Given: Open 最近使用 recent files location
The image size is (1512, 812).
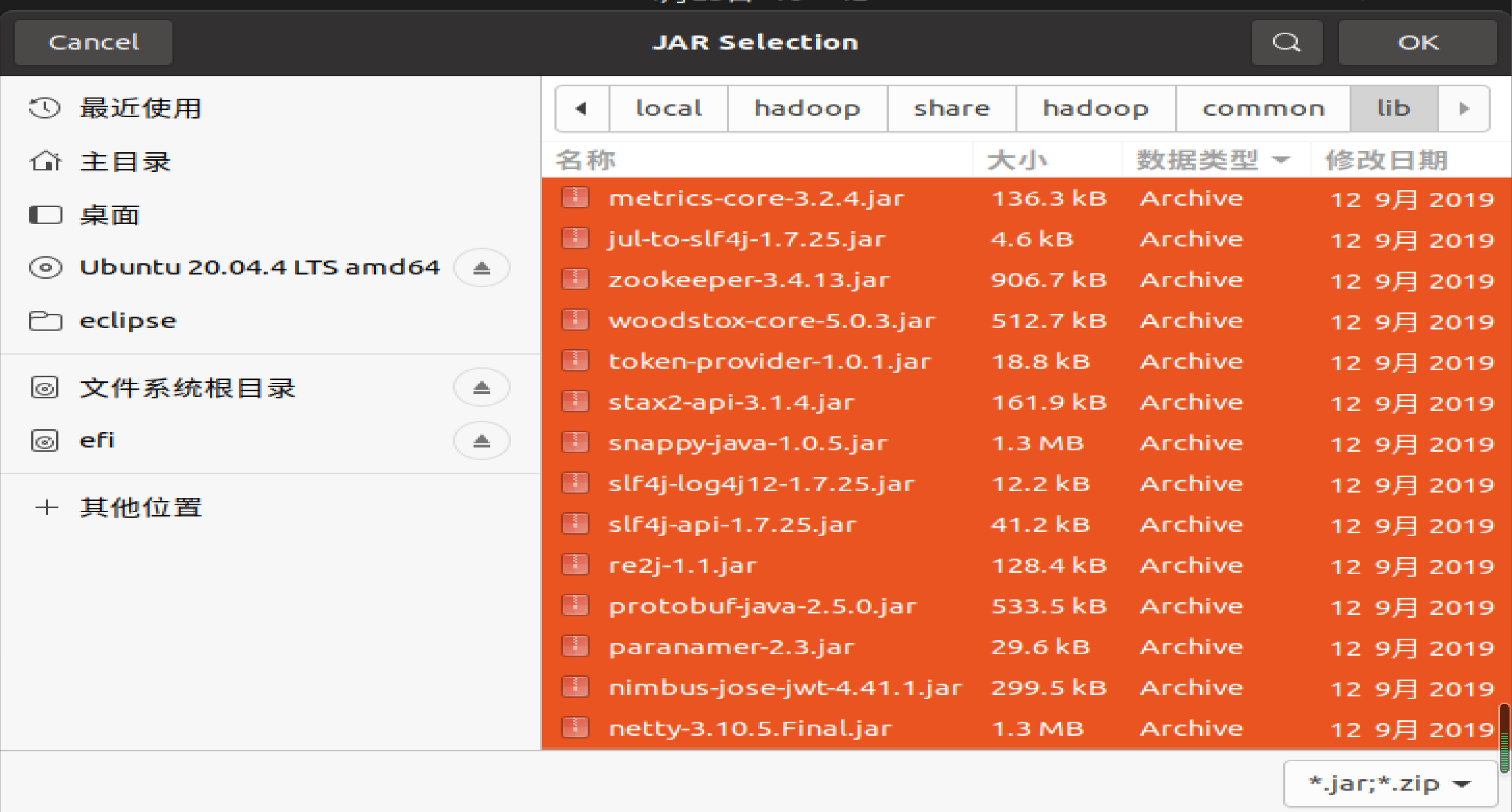Looking at the screenshot, I should point(141,108).
